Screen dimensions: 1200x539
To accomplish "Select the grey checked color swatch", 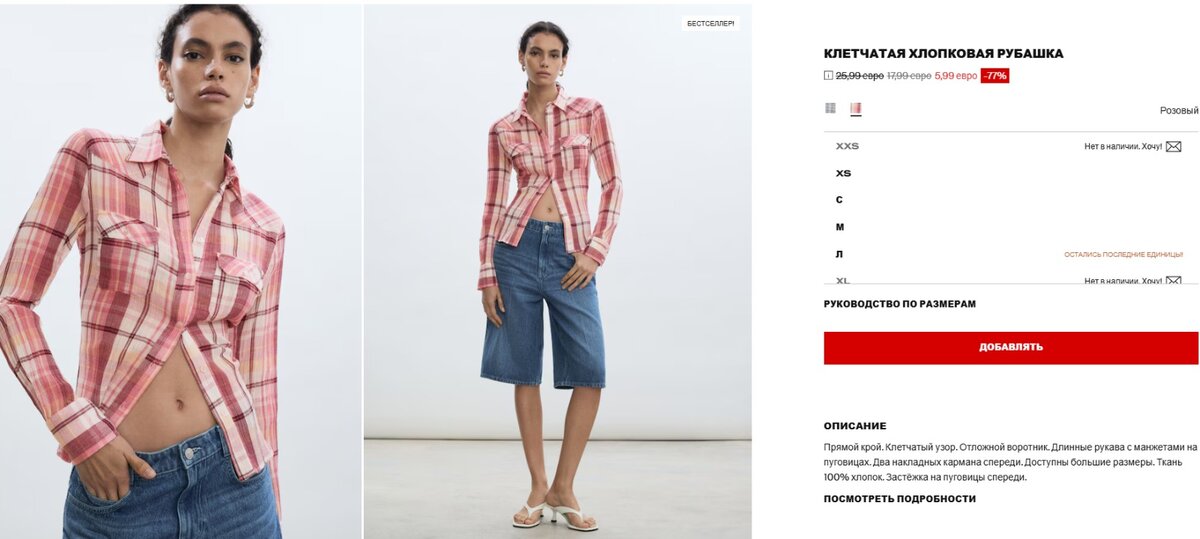I will [830, 108].
